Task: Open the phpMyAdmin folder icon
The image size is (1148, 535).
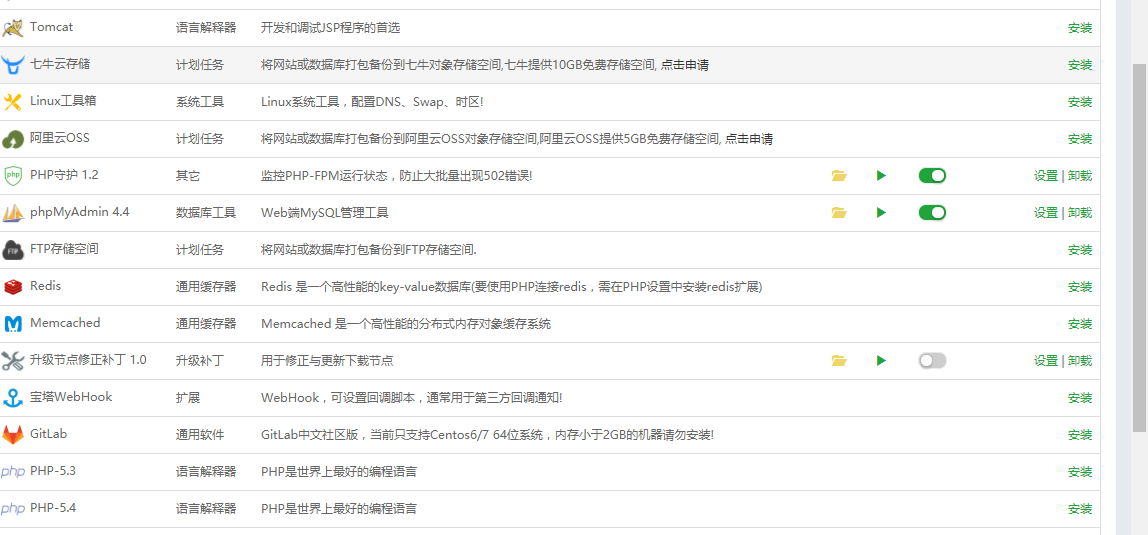Action: click(839, 213)
